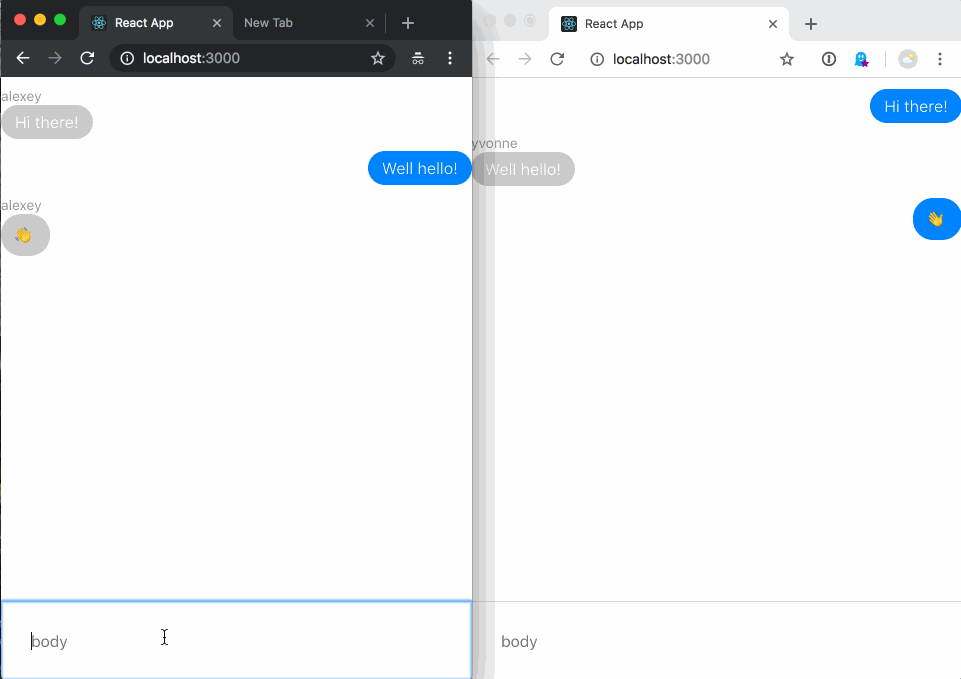Focus body message input in left window

[236, 640]
